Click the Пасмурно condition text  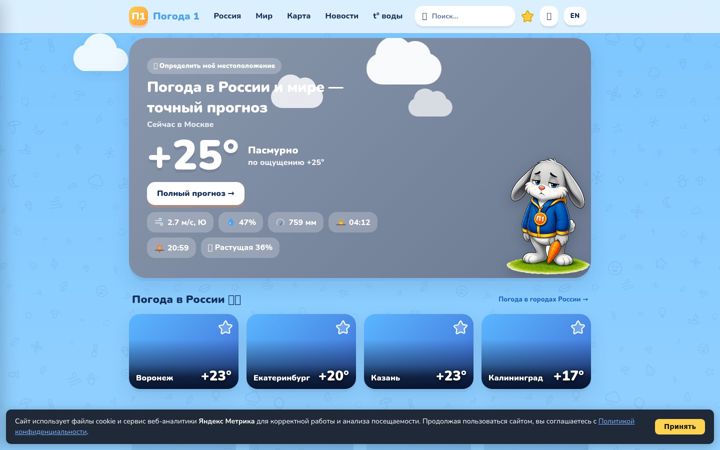[x=273, y=150]
